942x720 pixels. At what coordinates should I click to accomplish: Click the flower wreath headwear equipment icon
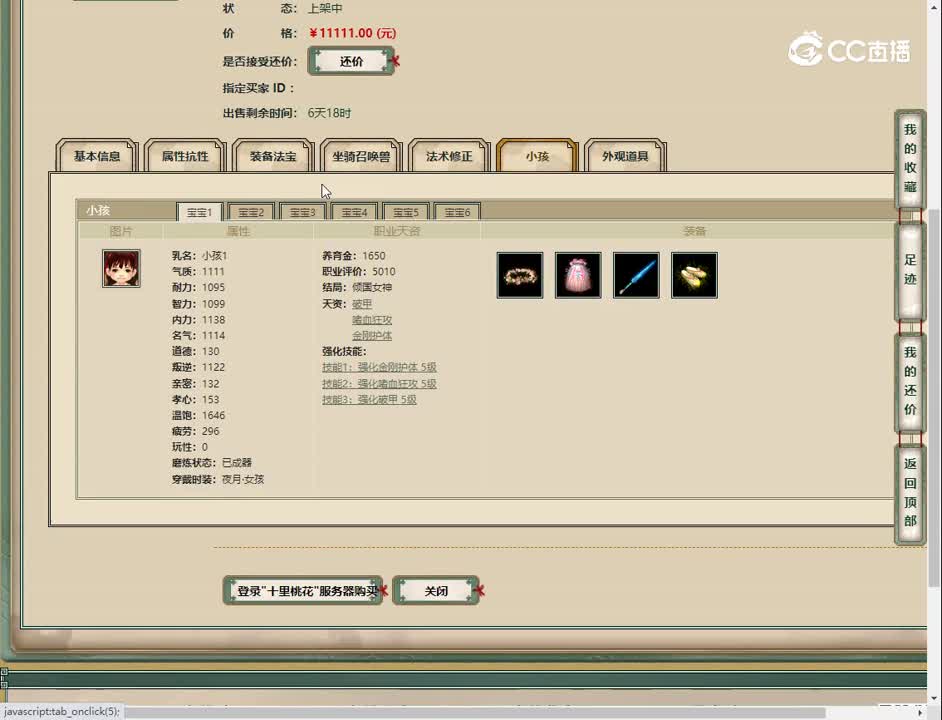click(520, 275)
